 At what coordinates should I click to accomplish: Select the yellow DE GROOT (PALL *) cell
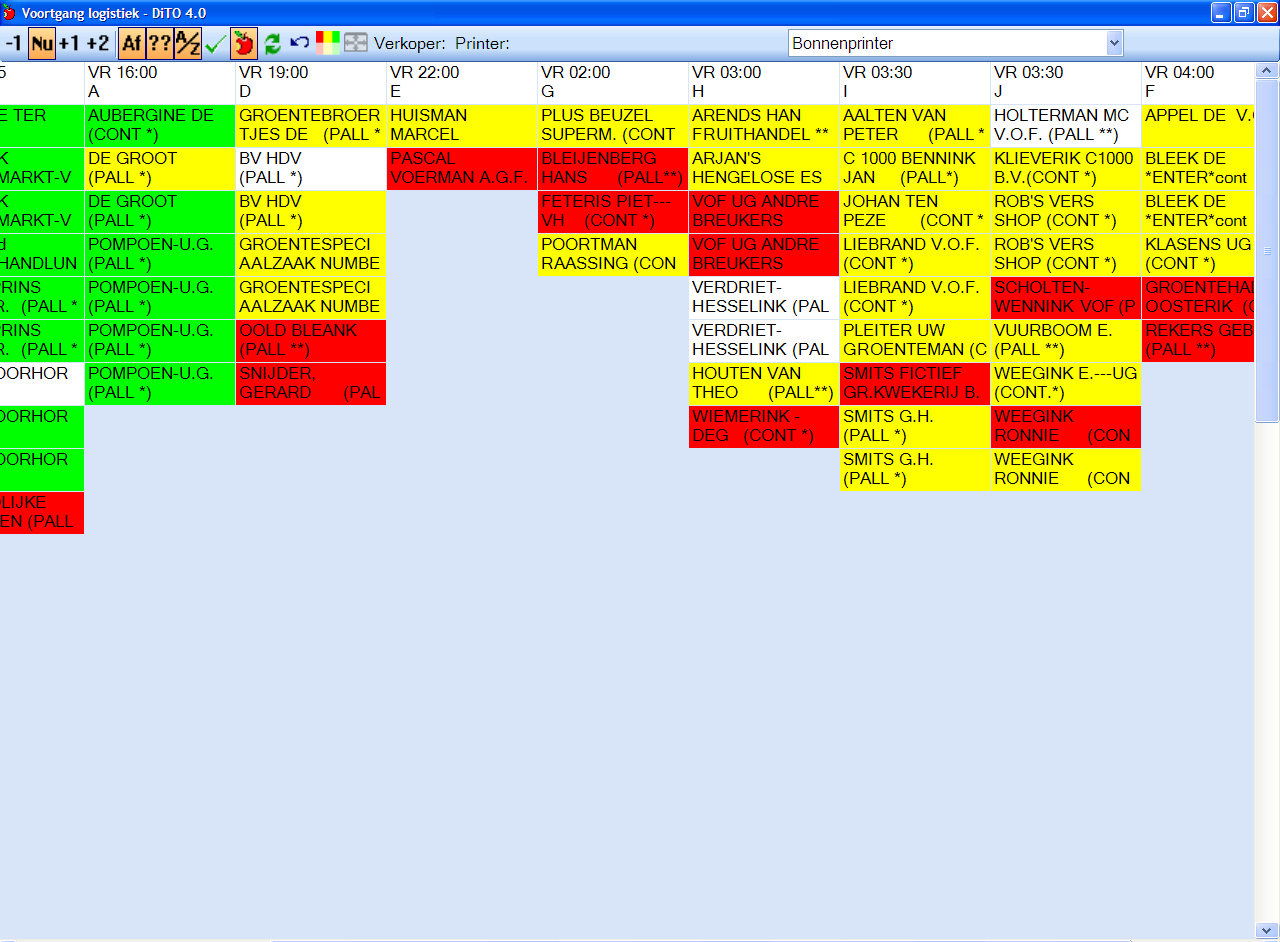click(160, 168)
